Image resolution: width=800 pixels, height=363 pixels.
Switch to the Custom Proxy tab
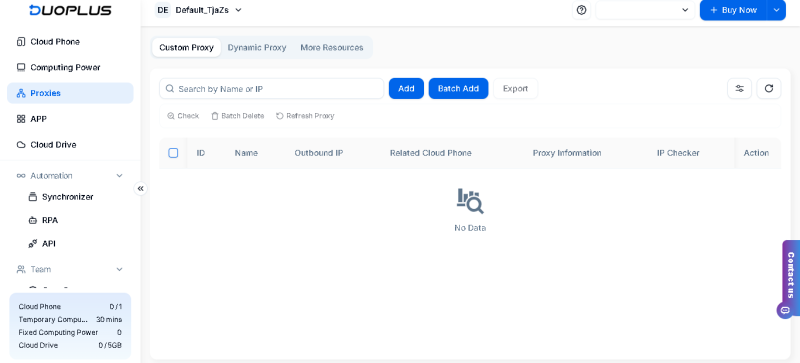tap(186, 47)
